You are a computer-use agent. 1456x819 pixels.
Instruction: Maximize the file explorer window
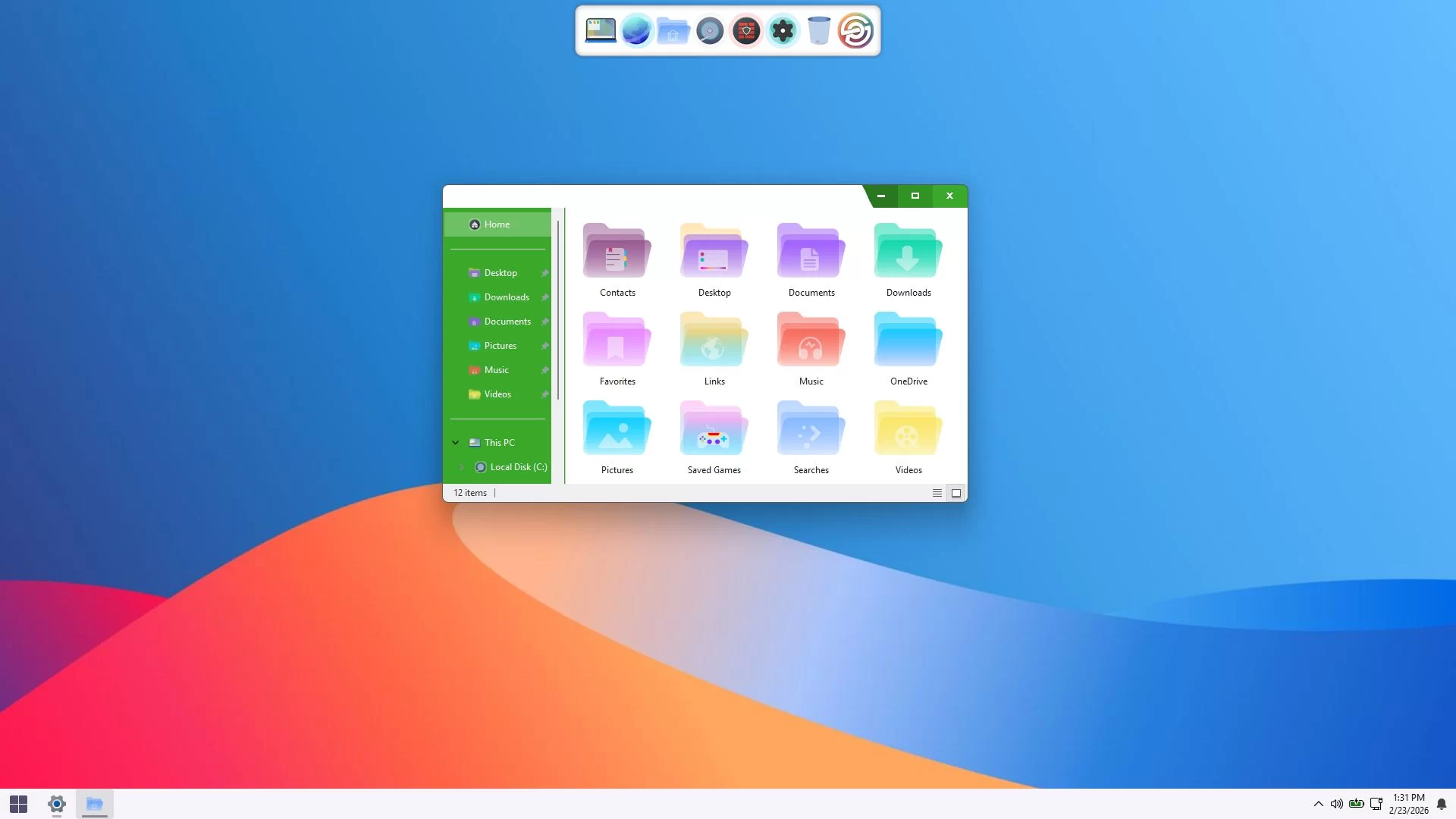915,196
